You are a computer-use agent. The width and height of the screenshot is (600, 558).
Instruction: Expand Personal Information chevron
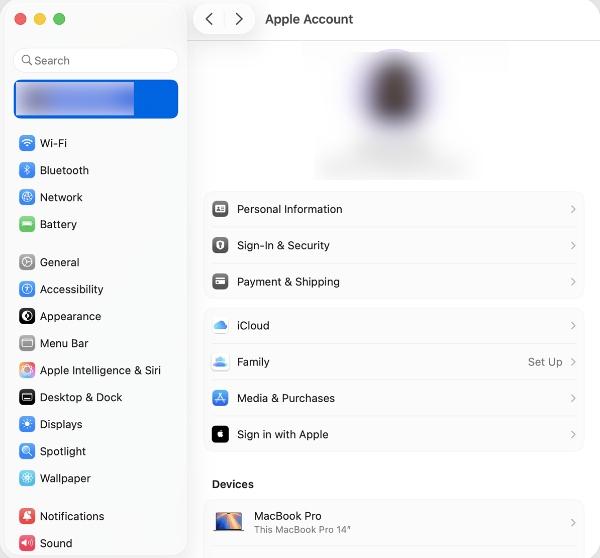[573, 209]
